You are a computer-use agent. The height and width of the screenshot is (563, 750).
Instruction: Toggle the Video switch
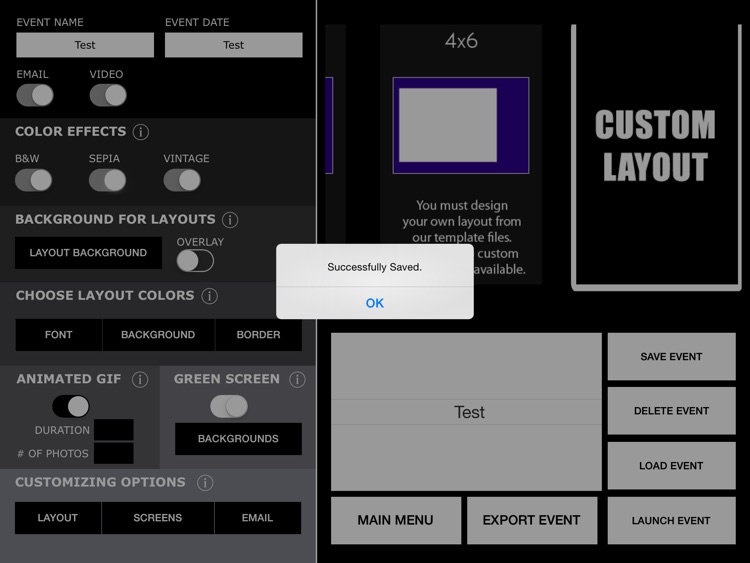point(108,95)
